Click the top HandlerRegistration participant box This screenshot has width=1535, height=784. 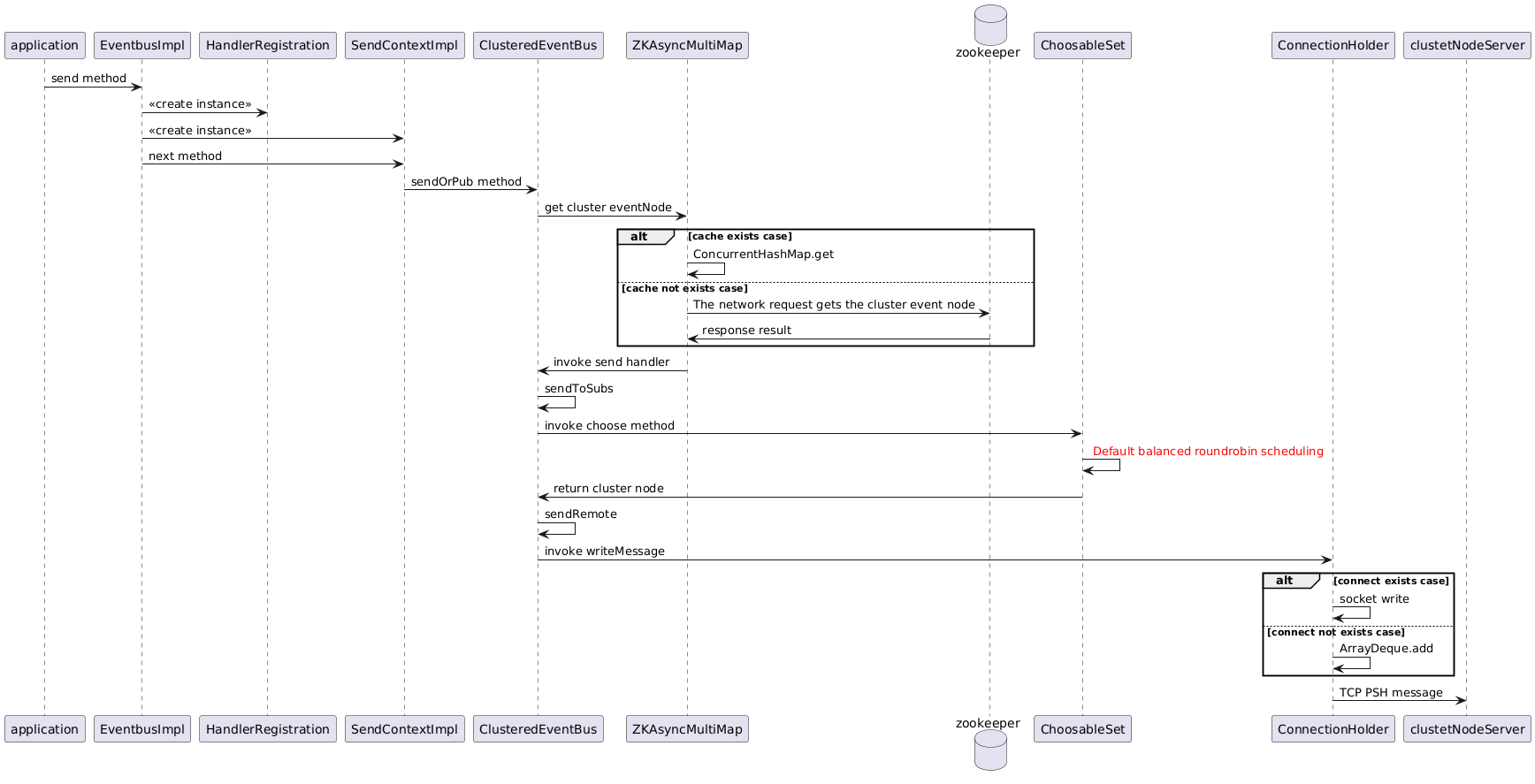pyautogui.click(x=267, y=45)
